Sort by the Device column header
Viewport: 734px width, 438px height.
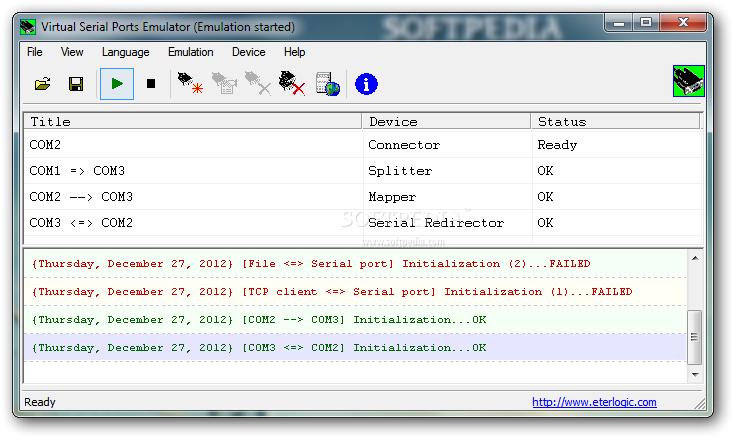[447, 122]
